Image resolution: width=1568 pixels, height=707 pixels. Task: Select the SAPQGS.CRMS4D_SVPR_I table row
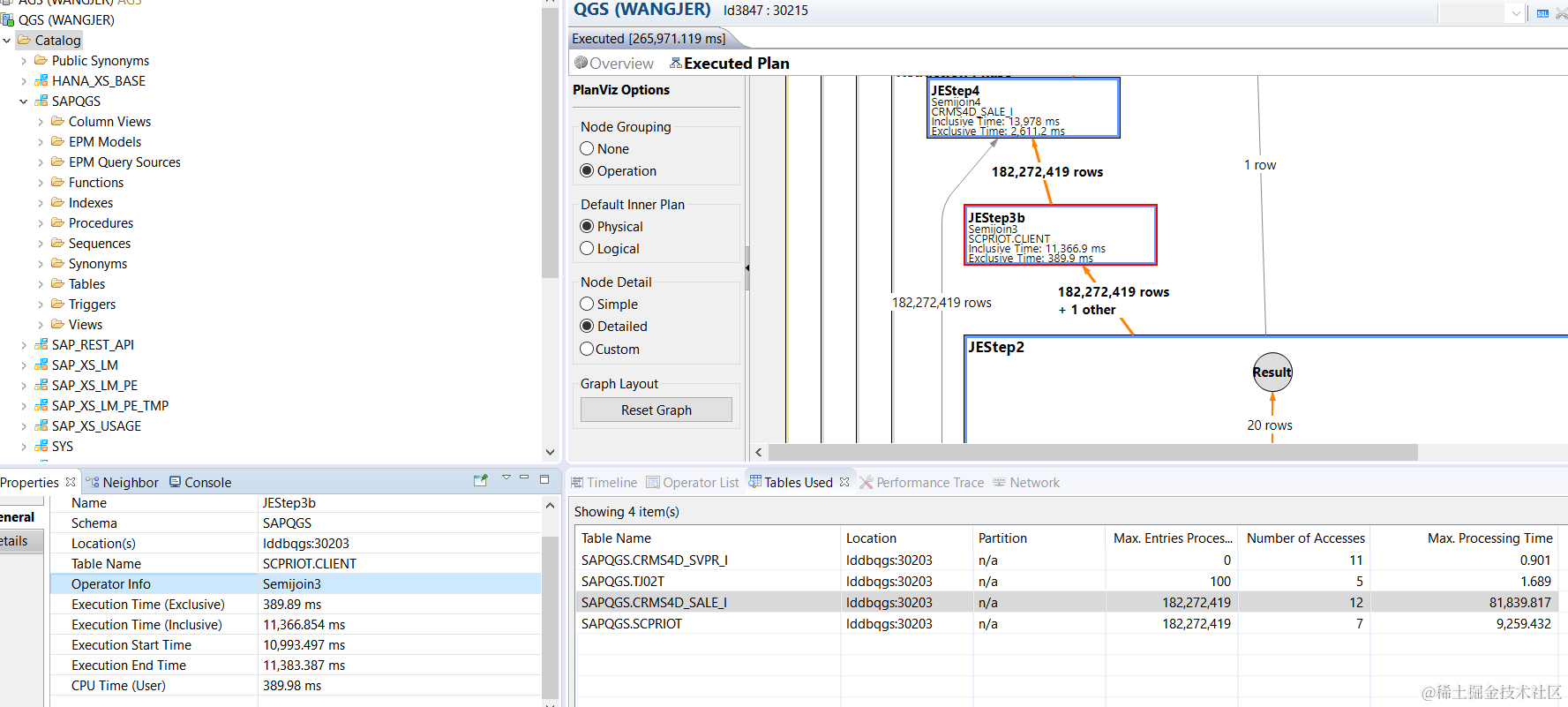pos(1066,560)
